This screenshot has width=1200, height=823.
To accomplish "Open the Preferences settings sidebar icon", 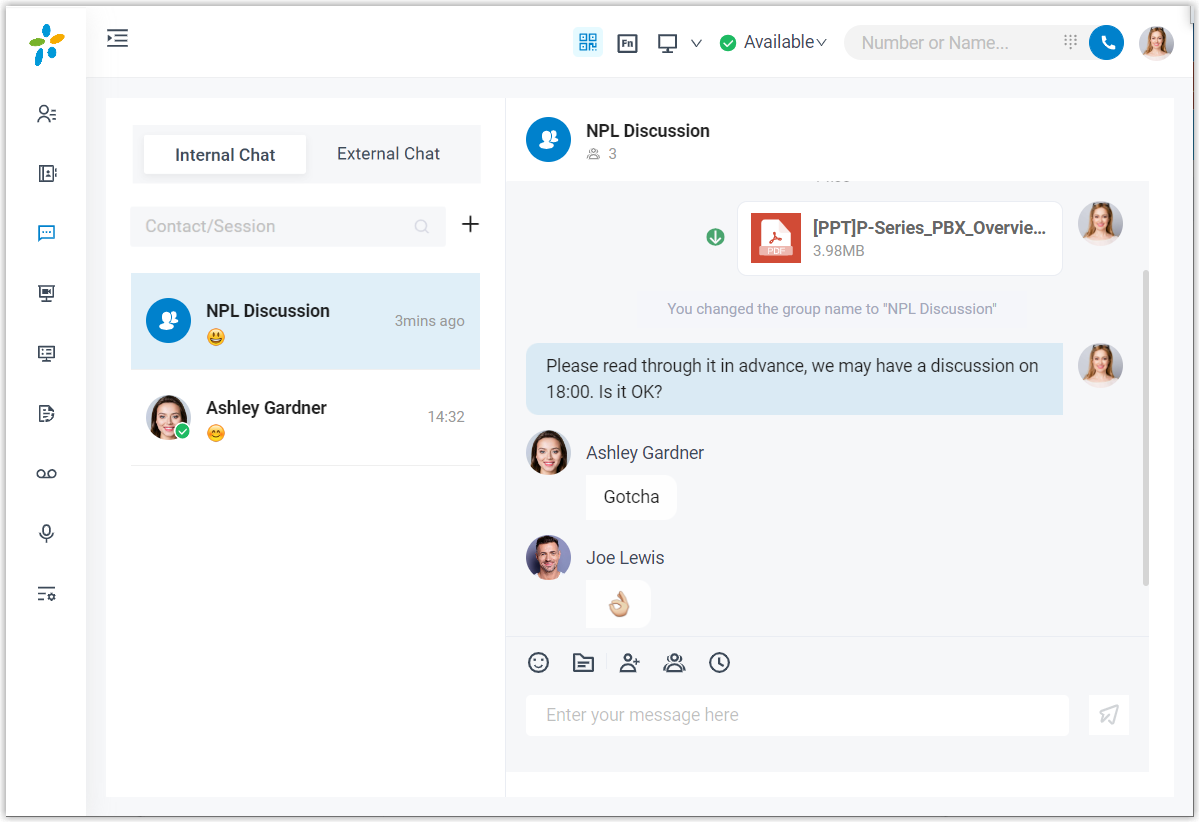I will pyautogui.click(x=46, y=594).
